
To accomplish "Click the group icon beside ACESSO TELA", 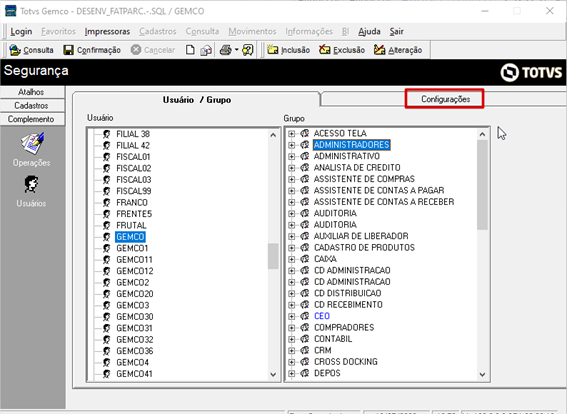I will [305, 133].
